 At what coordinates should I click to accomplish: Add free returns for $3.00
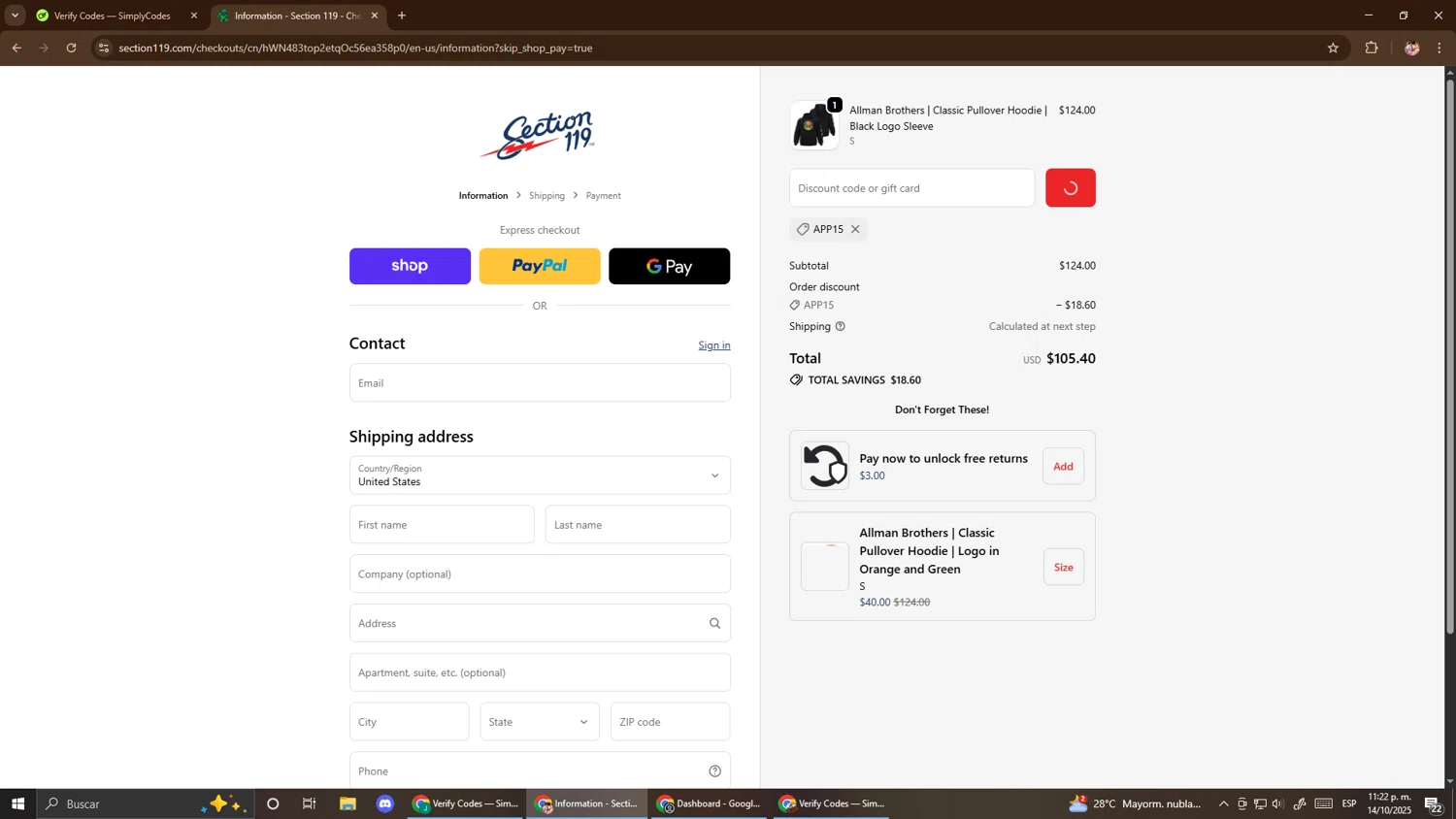click(1064, 467)
